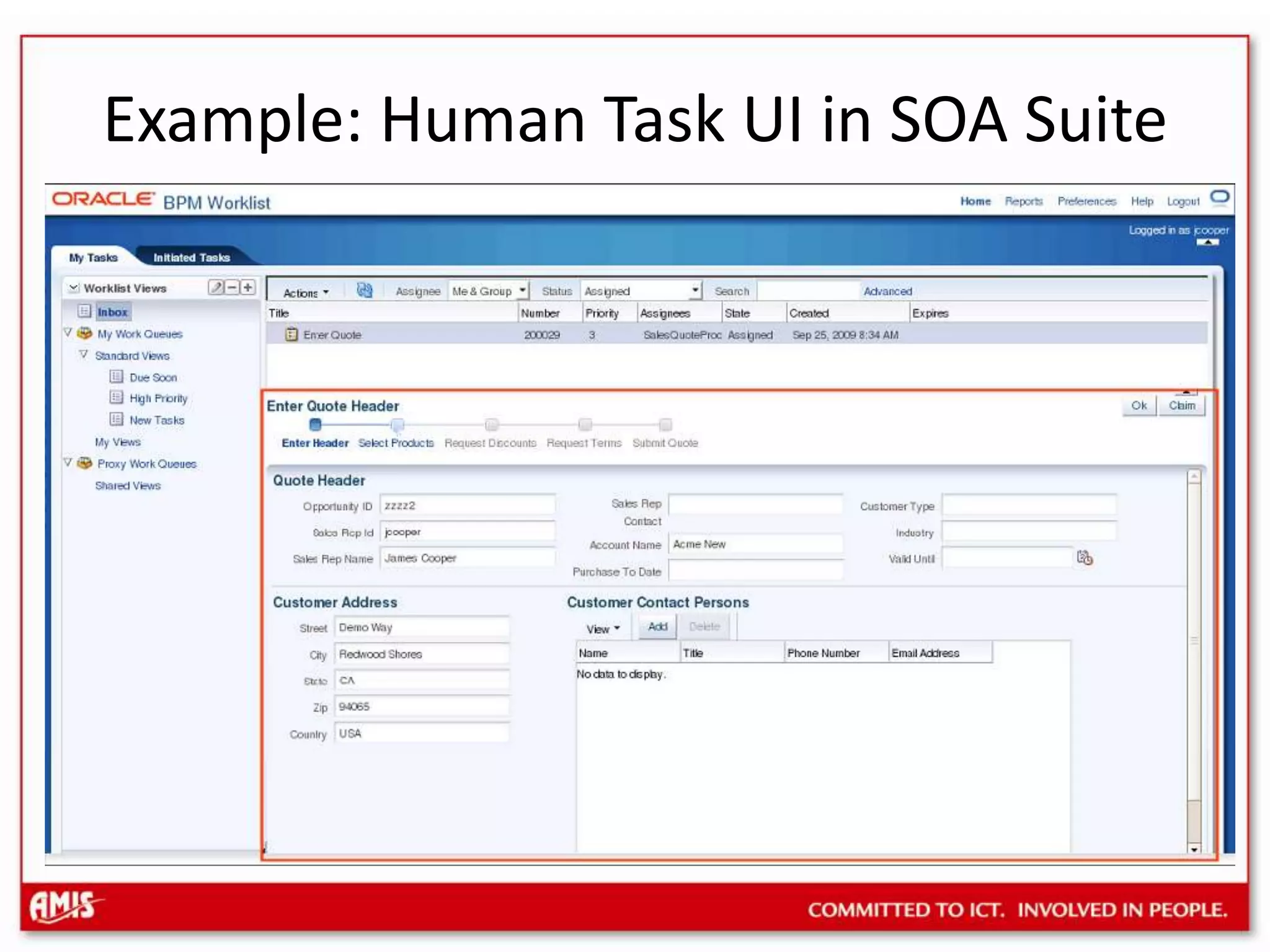1270x952 pixels.
Task: Click the Enter Header train step marker
Action: click(315, 425)
